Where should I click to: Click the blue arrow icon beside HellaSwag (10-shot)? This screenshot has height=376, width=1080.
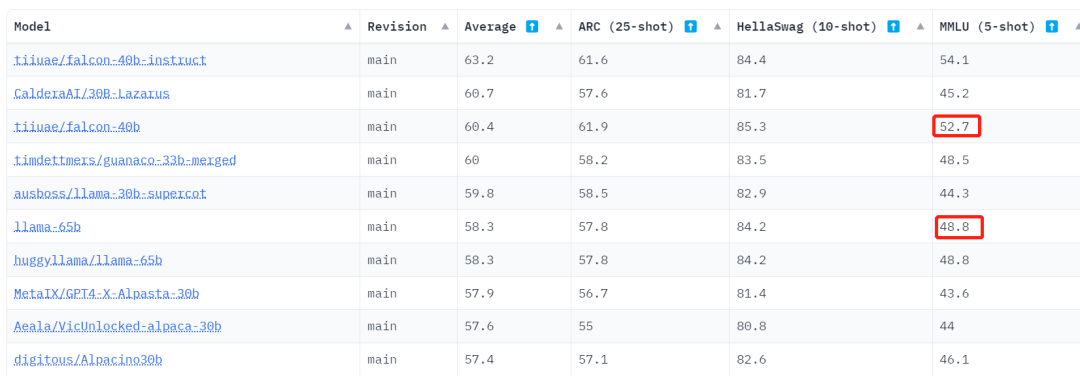coord(893,27)
